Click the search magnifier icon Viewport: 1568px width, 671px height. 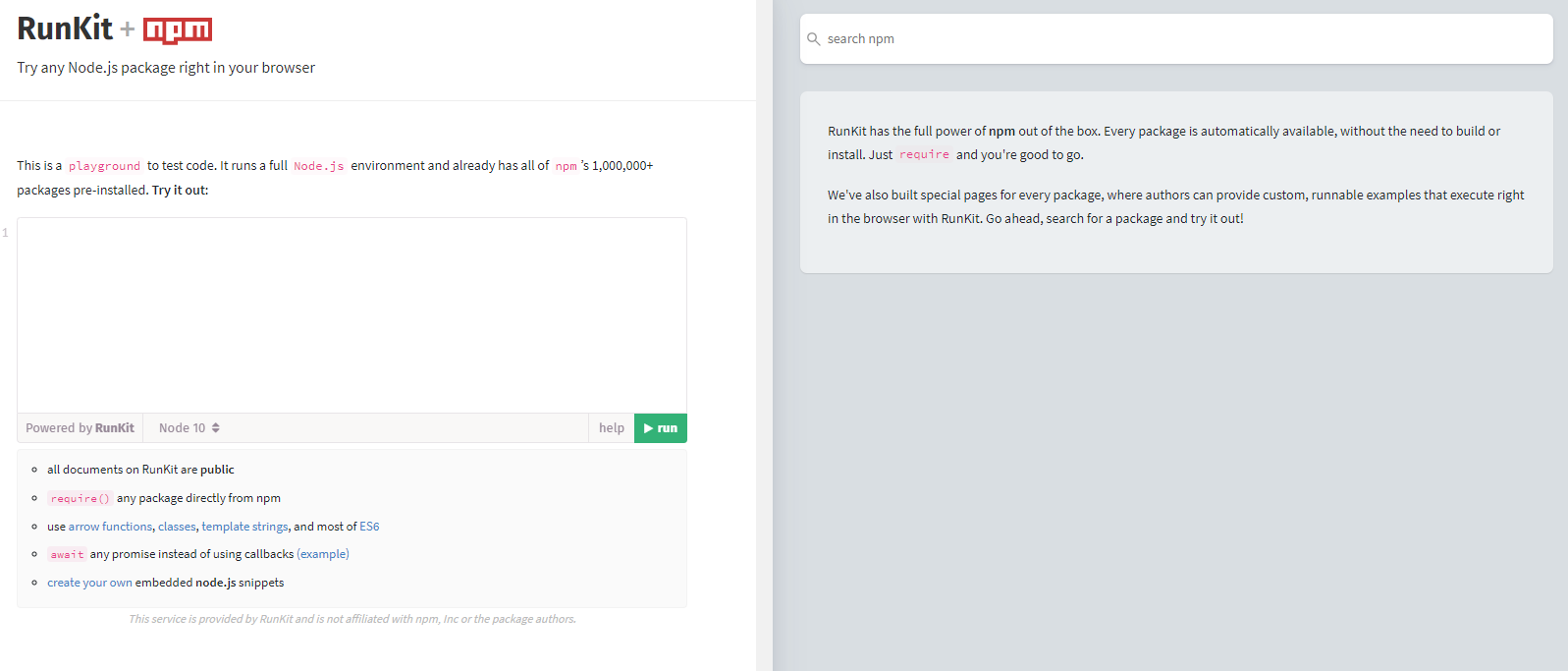(813, 39)
